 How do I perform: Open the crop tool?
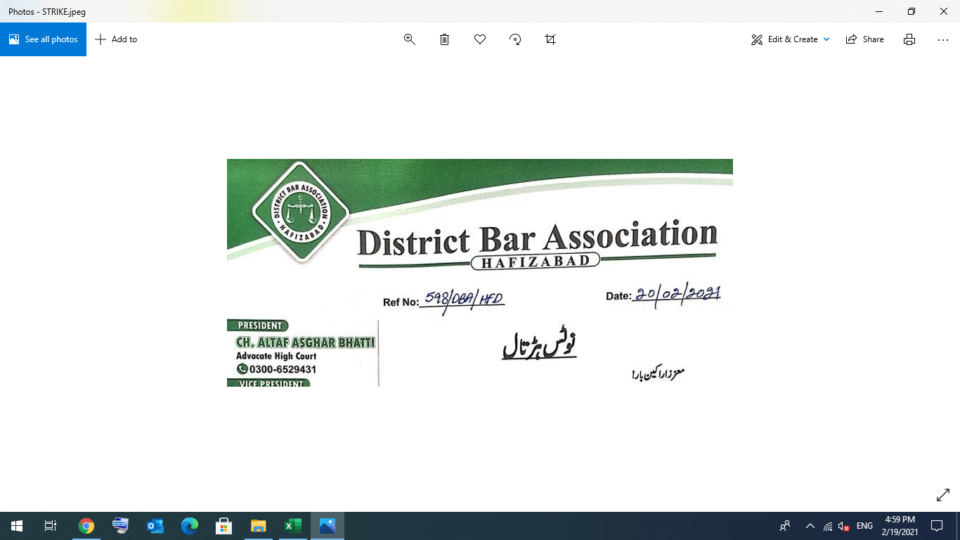point(550,39)
